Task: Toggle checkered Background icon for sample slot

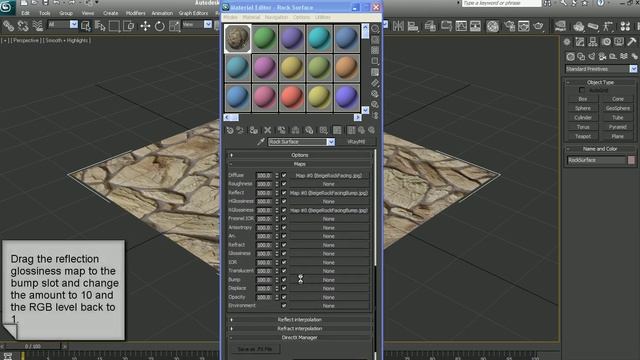Action: [x=375, y=50]
